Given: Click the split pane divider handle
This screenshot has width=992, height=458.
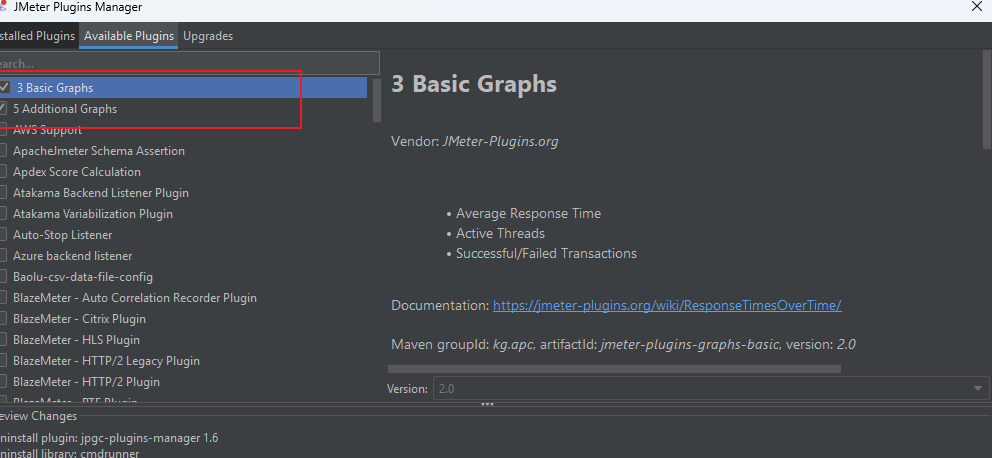Looking at the screenshot, I should coord(487,404).
